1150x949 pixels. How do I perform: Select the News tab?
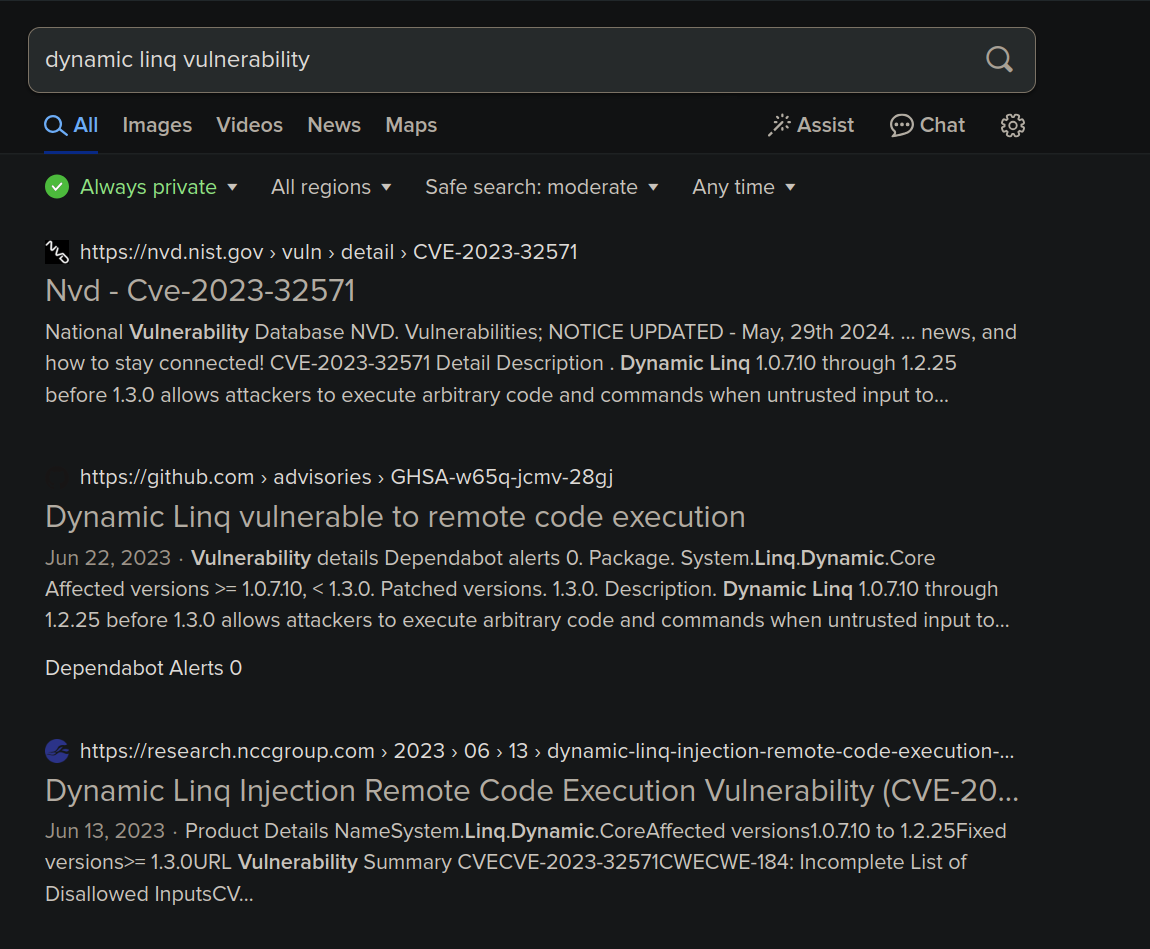(x=334, y=125)
